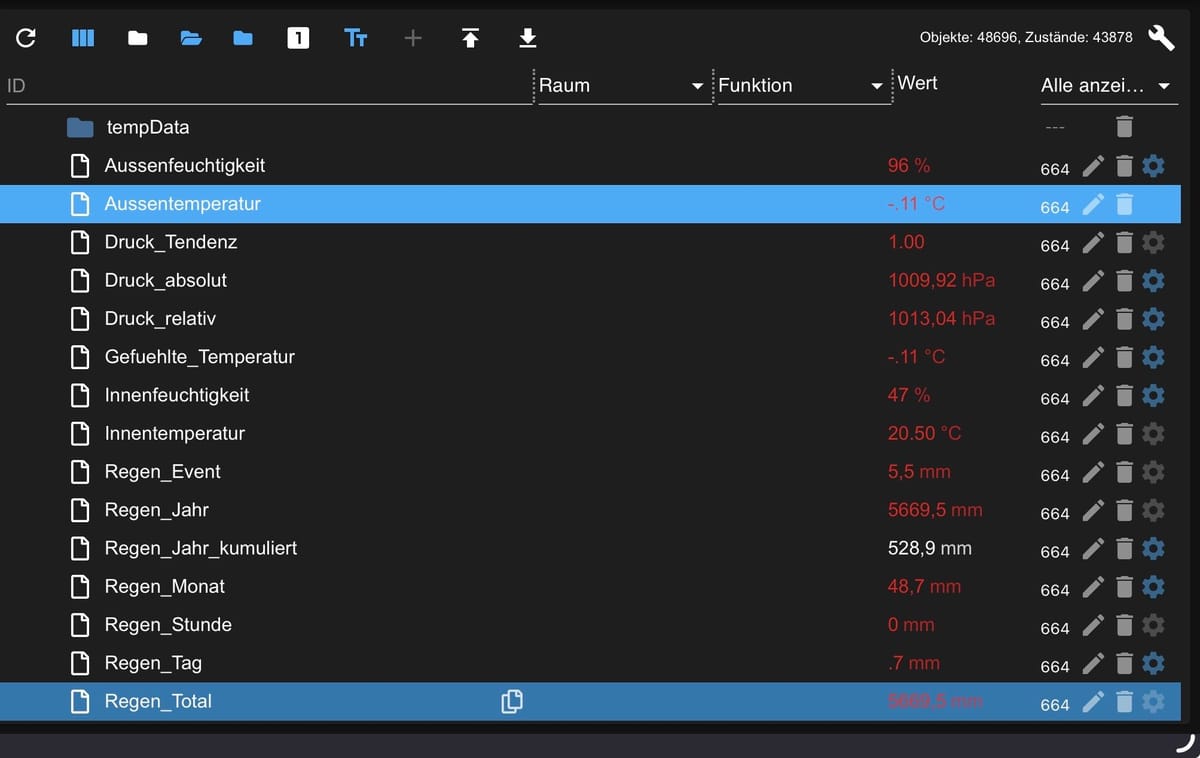The width and height of the screenshot is (1200, 758).
Task: Click the '.7 mm' Regen_Tag value
Action: [x=914, y=663]
